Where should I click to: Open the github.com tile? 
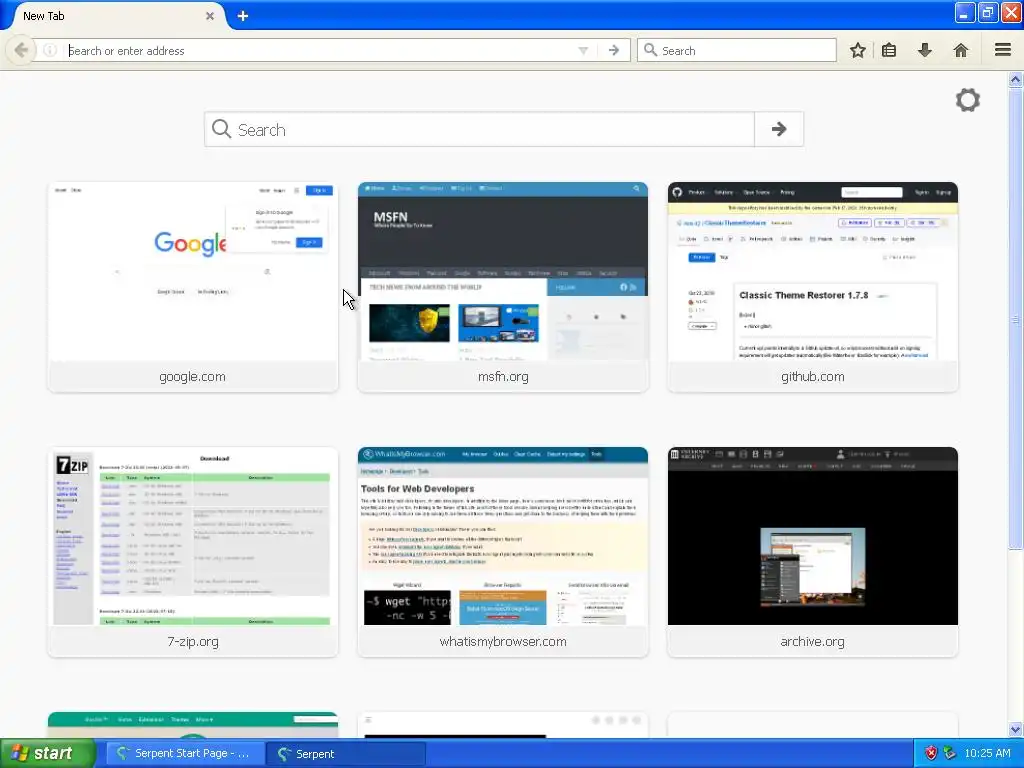813,287
